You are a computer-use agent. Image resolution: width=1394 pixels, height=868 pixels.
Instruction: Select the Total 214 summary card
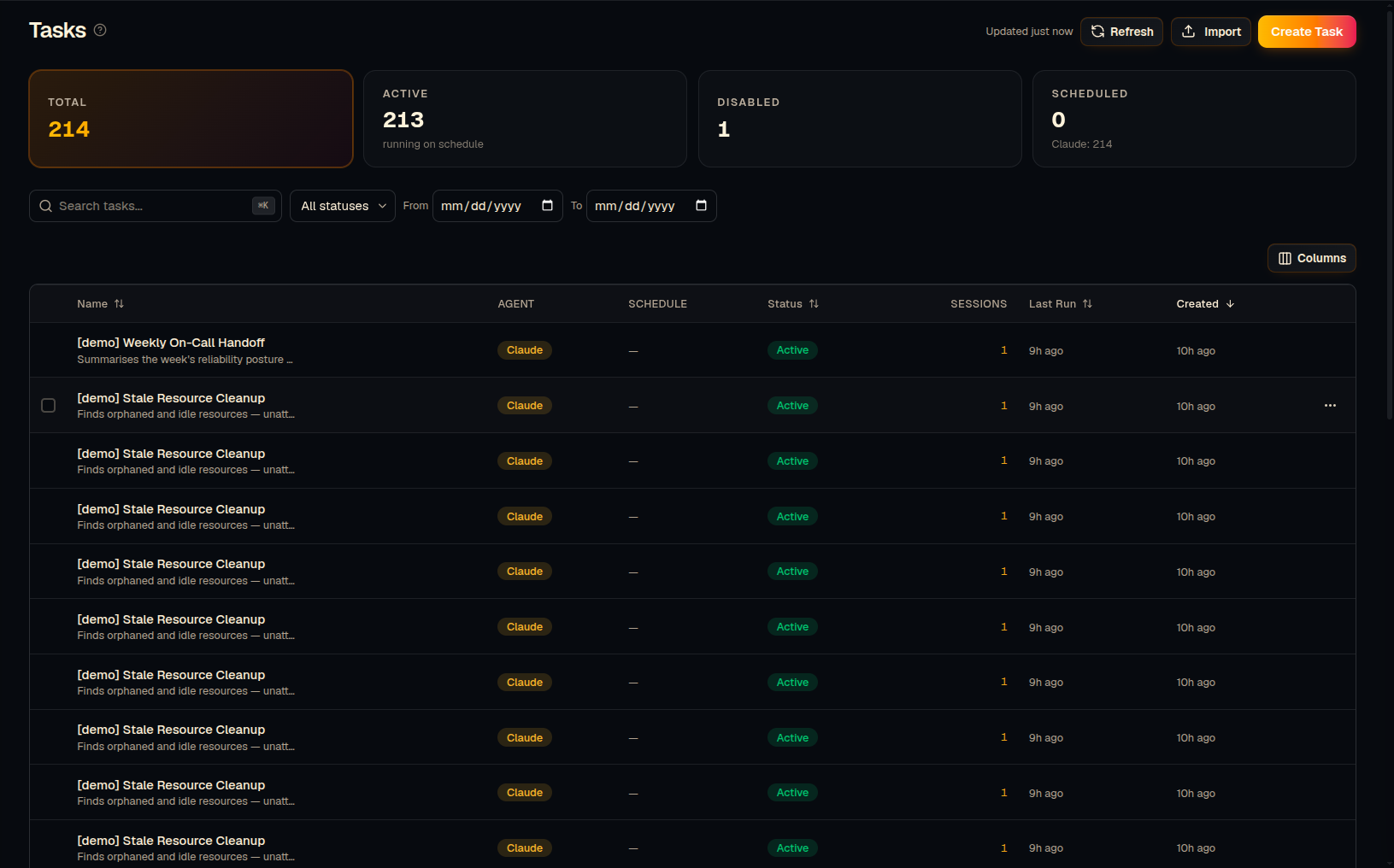191,119
